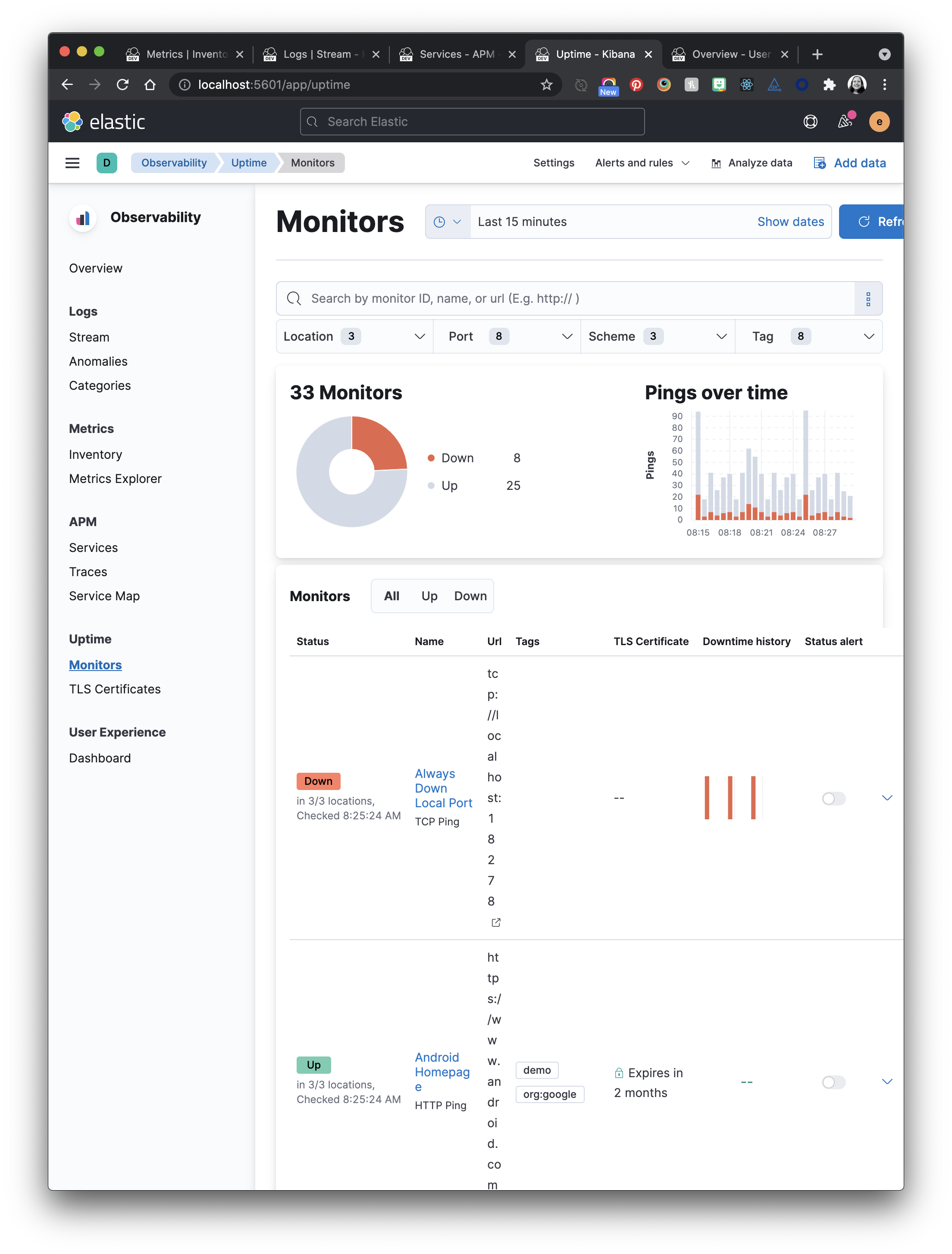This screenshot has width=952, height=1254.
Task: Click the green D space avatar
Action: 106,163
